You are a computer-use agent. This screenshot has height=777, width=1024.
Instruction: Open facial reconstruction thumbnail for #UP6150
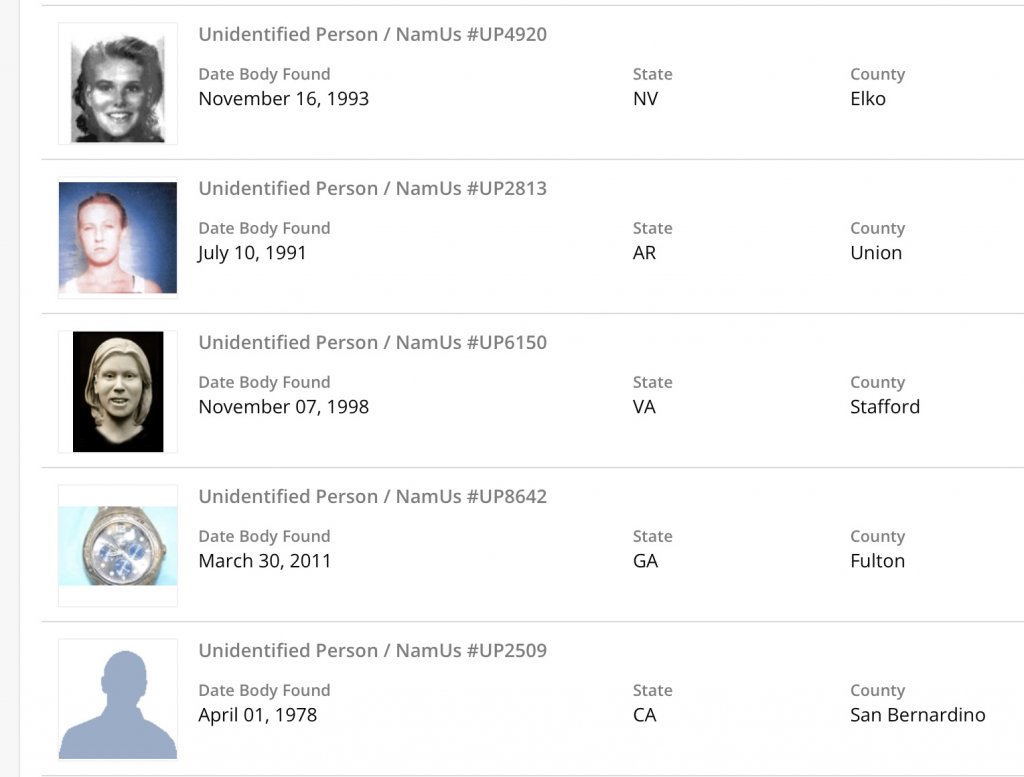(118, 392)
